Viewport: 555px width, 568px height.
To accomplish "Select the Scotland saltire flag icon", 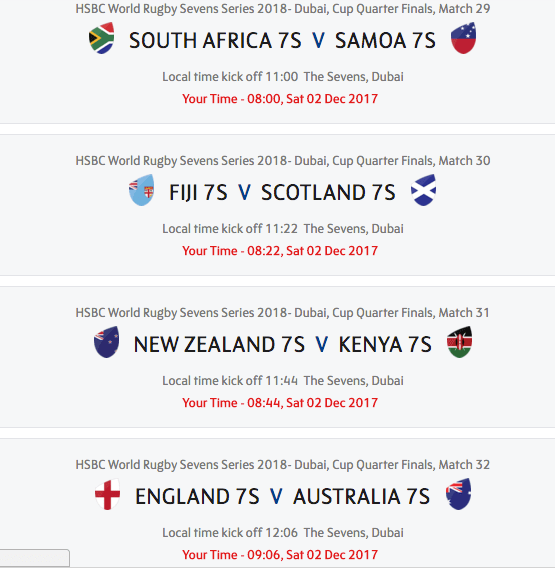I will click(x=423, y=190).
